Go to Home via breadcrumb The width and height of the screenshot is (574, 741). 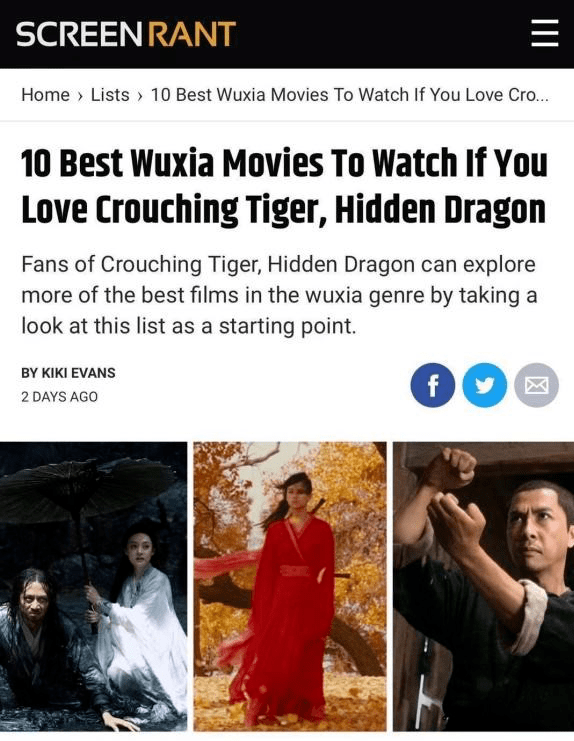click(45, 95)
